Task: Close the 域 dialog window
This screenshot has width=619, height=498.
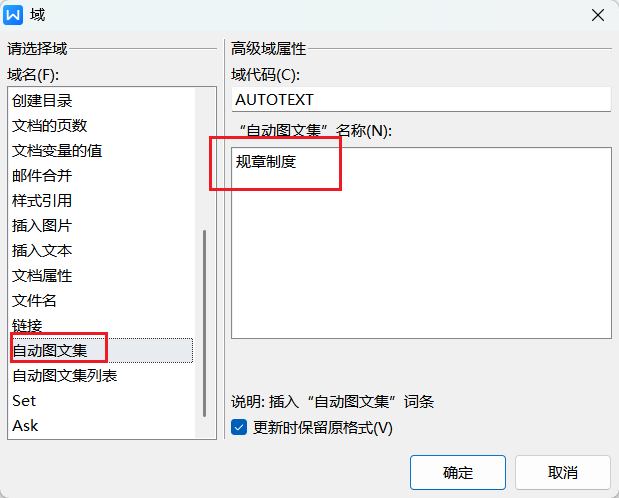Action: coord(598,15)
